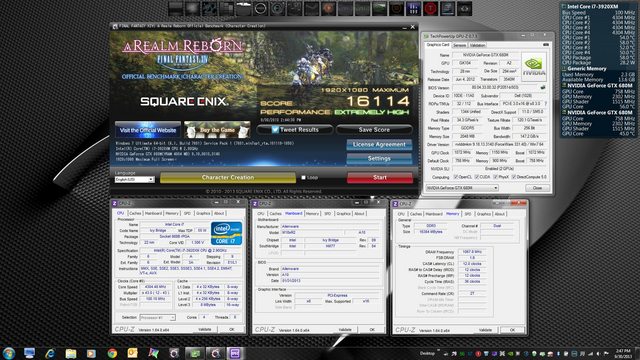Open Google Chrome from the taskbar
This screenshot has width=640, height=360.
click(x=112, y=353)
